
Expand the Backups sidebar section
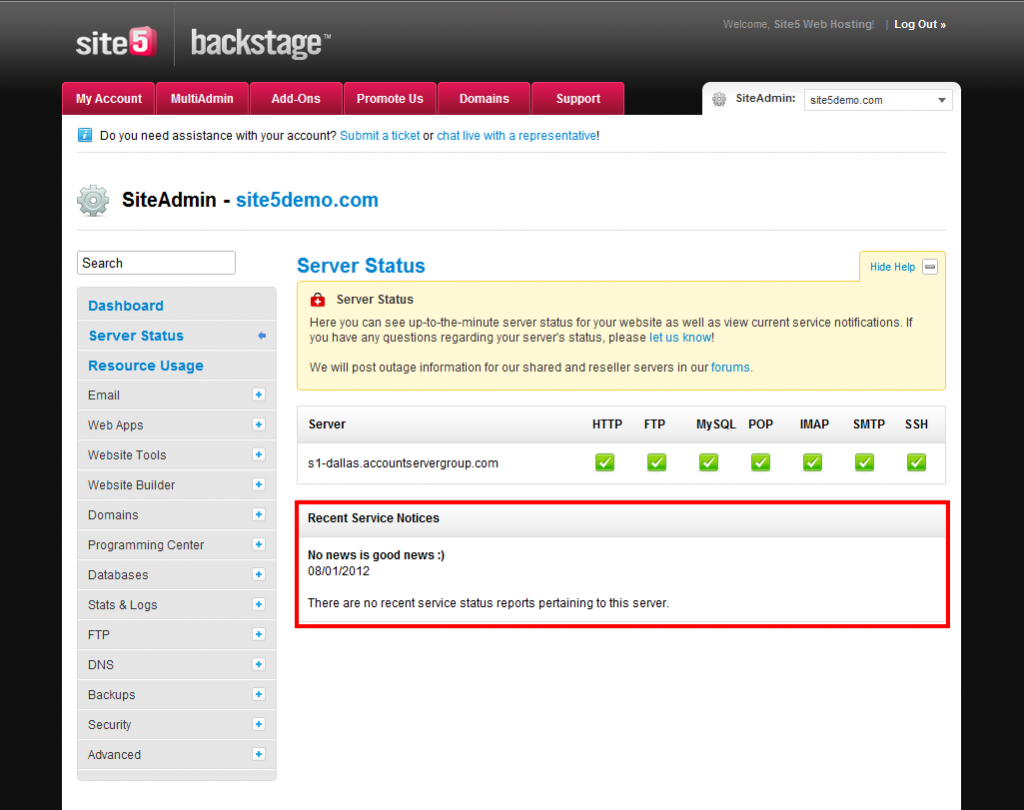coord(259,694)
